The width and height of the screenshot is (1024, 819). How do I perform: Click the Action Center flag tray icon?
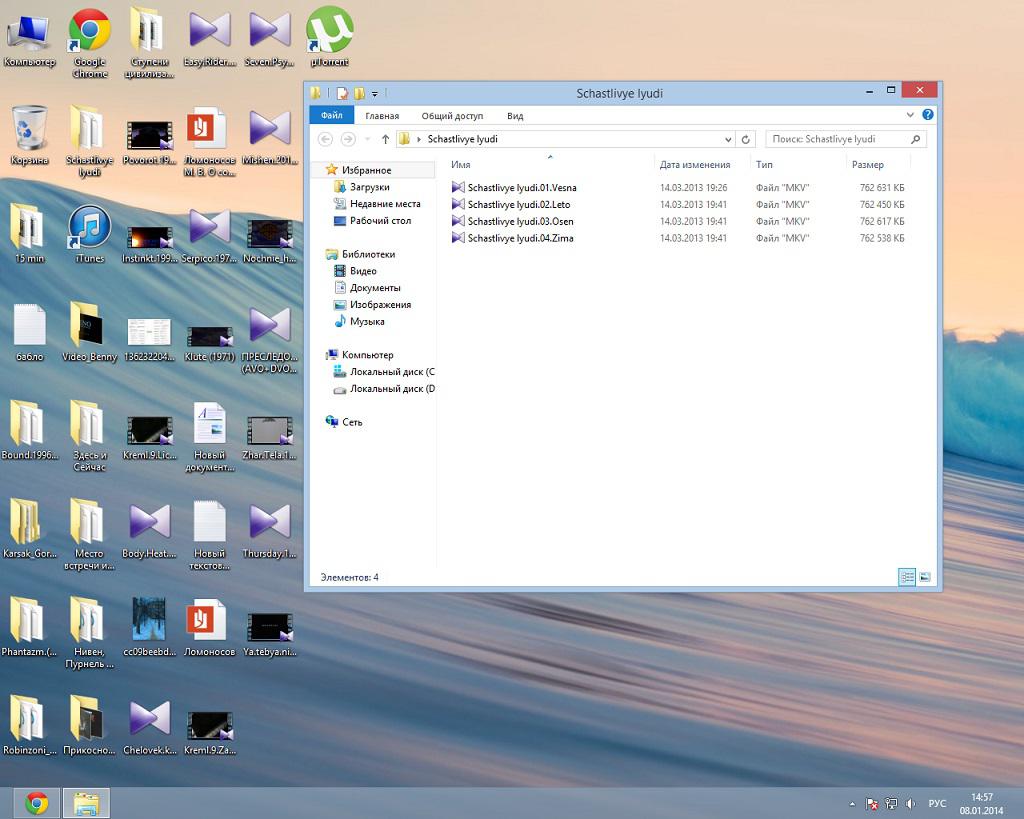[872, 803]
